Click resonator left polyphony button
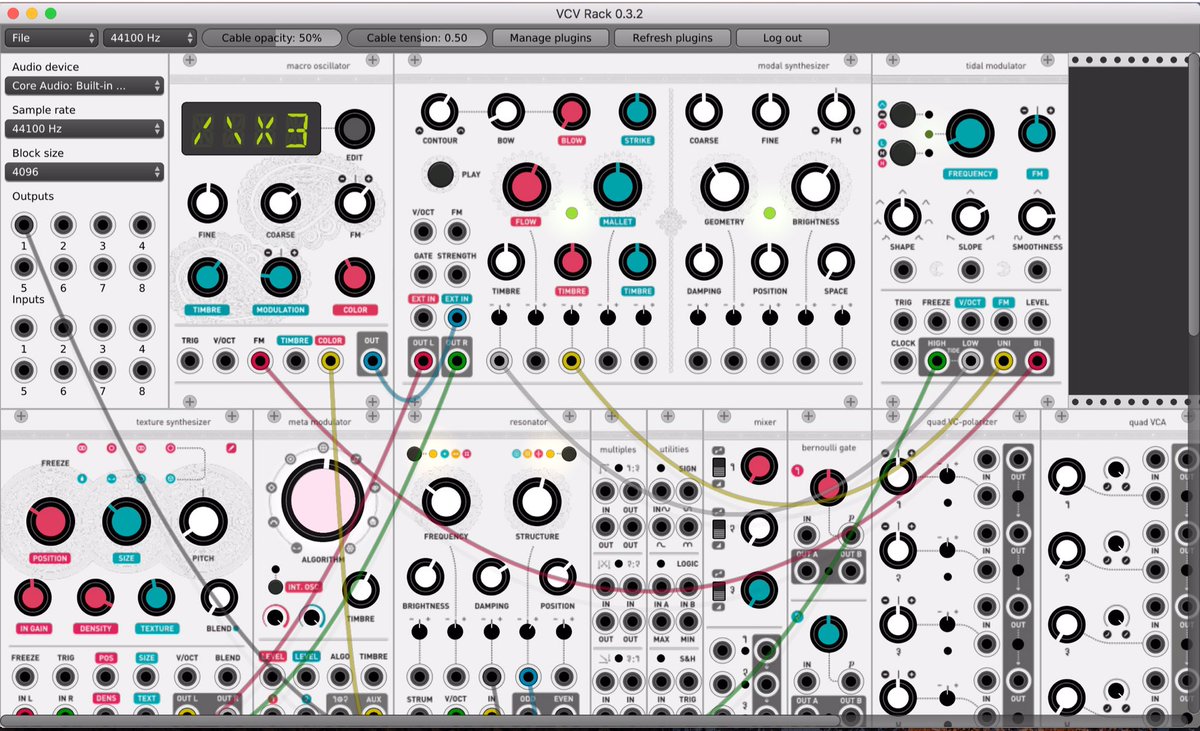Image resolution: width=1200 pixels, height=731 pixels. tap(414, 454)
